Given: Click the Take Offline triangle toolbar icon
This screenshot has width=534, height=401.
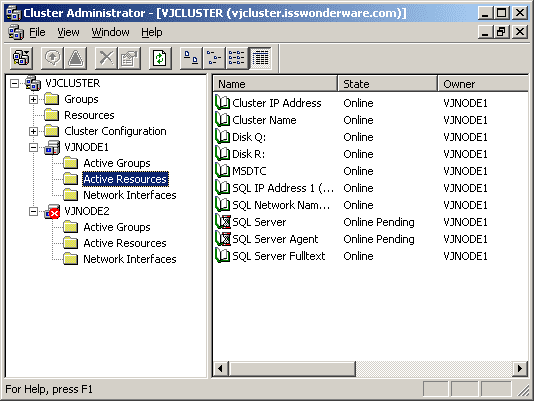Looking at the screenshot, I should point(75,58).
